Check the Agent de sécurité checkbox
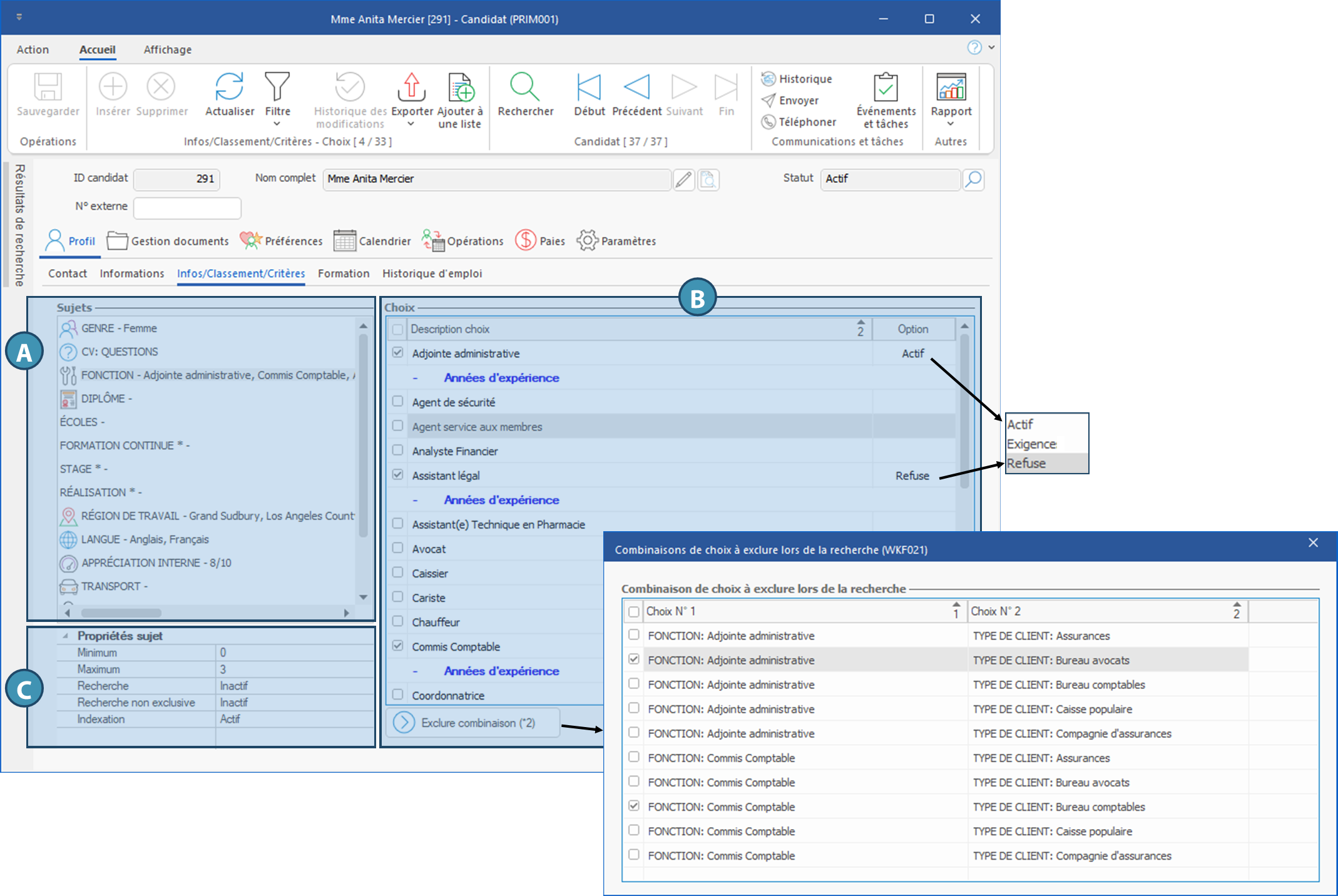The height and width of the screenshot is (896, 1338). pyautogui.click(x=397, y=402)
